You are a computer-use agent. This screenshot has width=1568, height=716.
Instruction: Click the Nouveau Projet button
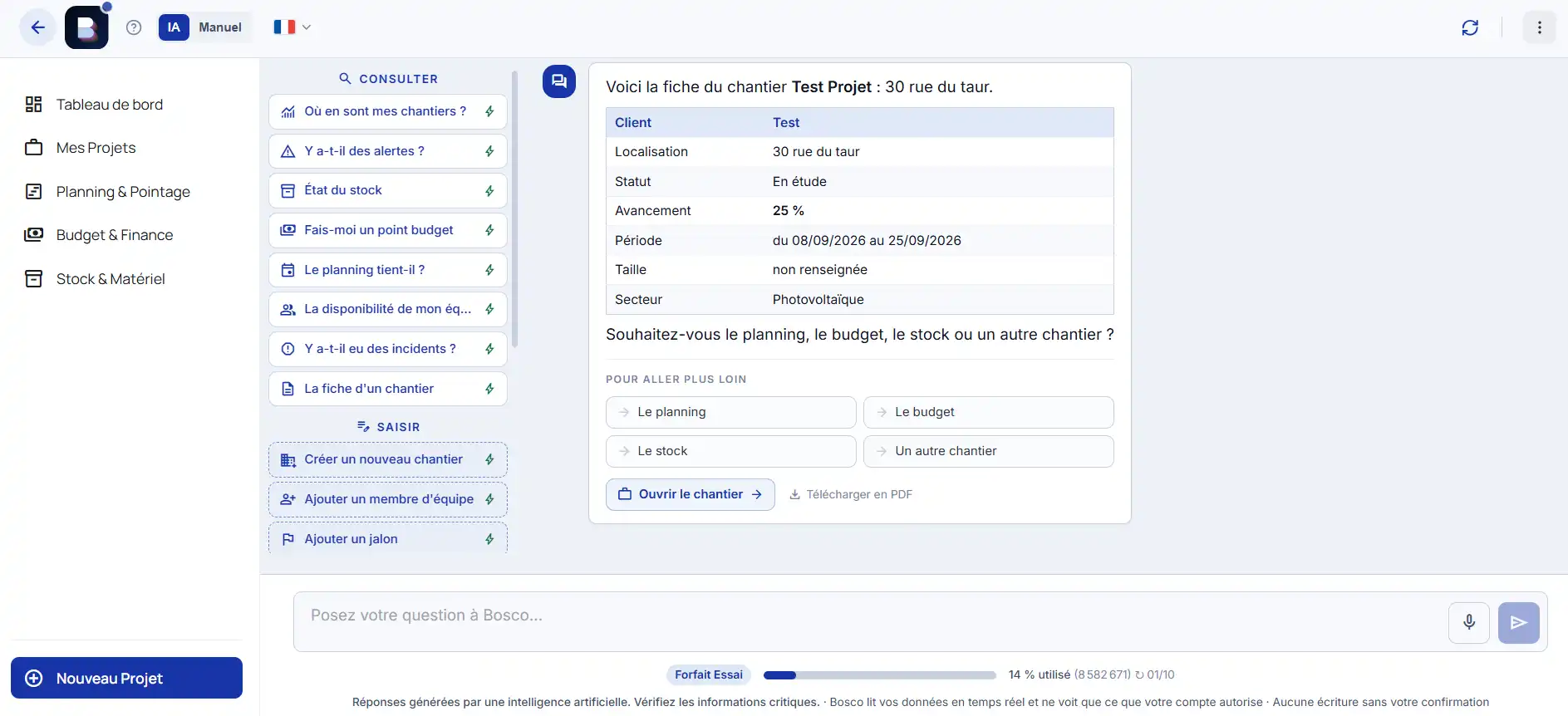(x=126, y=678)
